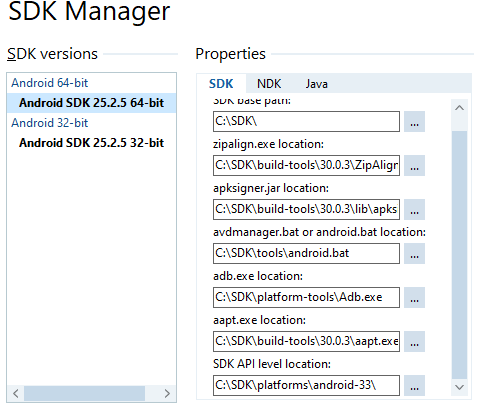Browse for adb.exe location
The image size is (489, 410).
click(x=414, y=298)
